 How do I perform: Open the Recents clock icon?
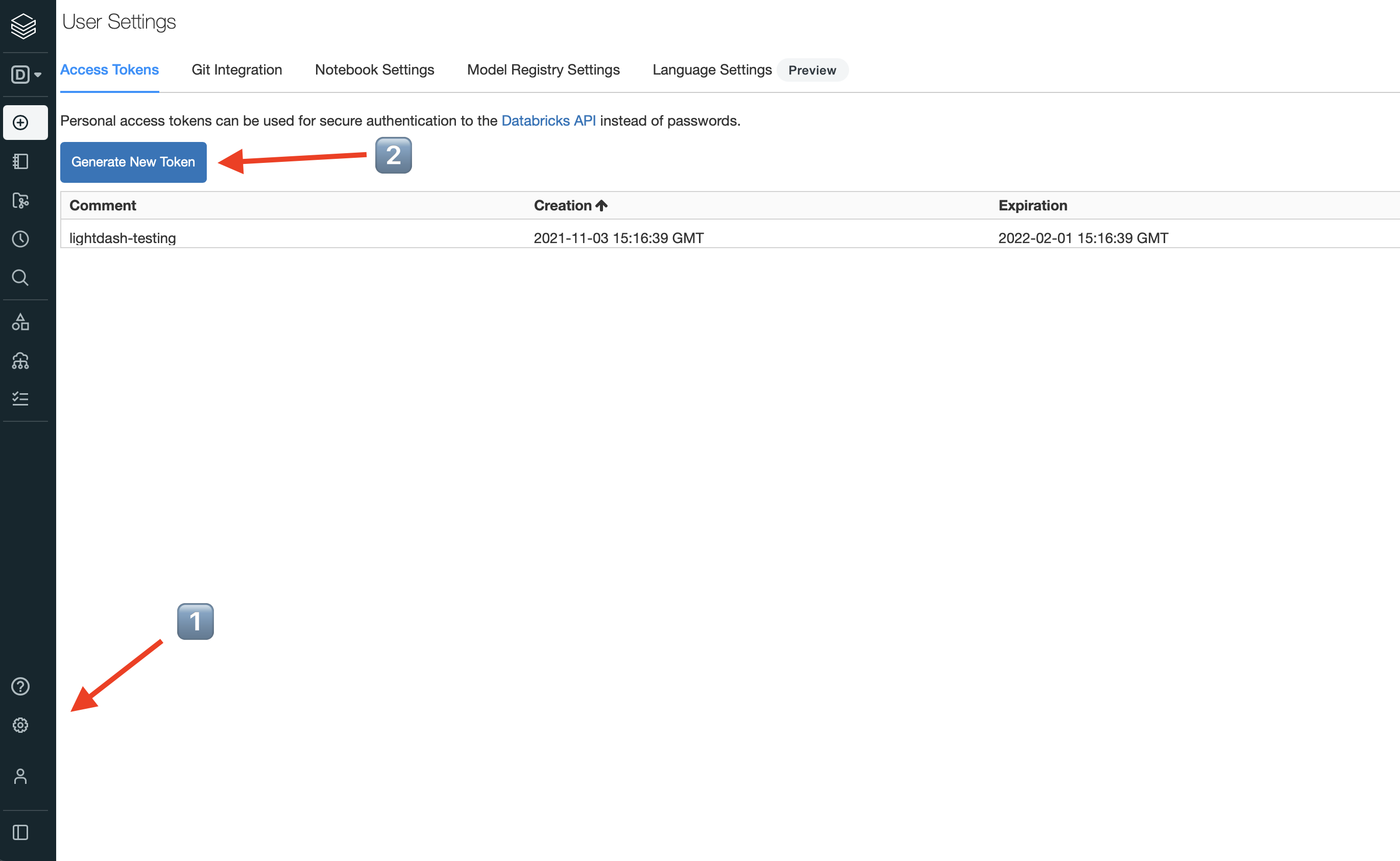21,239
